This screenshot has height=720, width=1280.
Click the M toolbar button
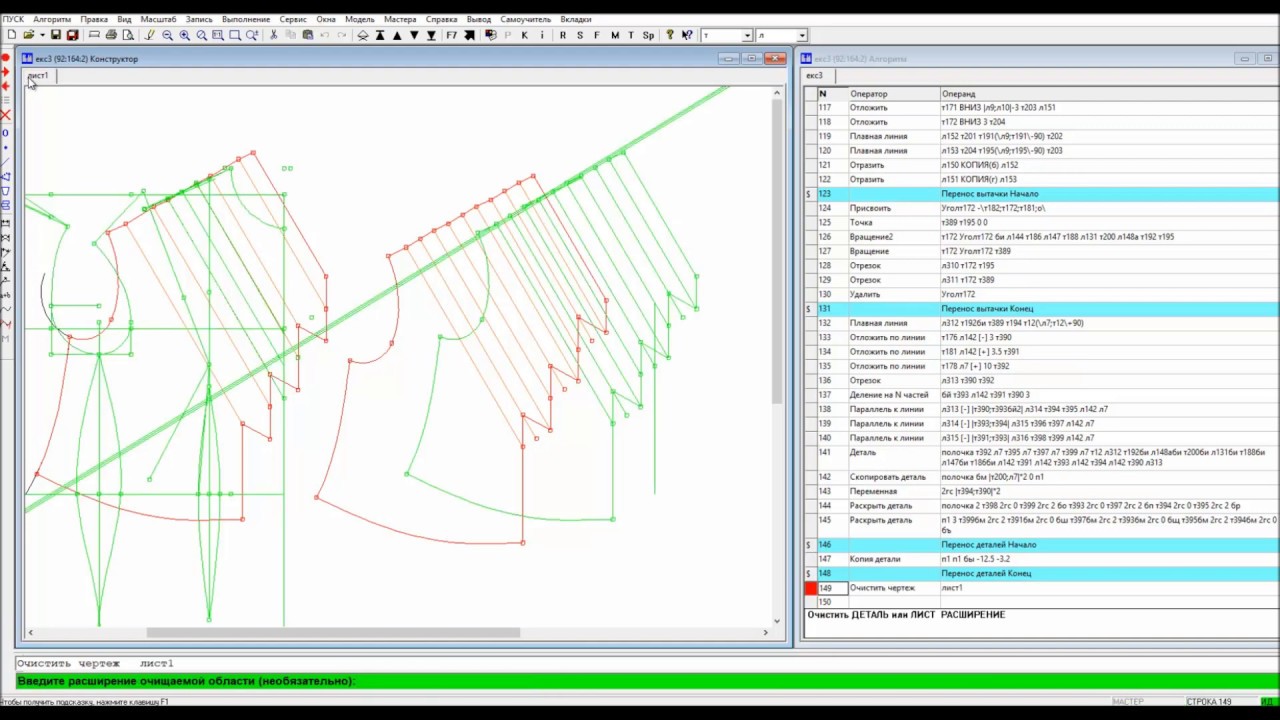(x=615, y=35)
